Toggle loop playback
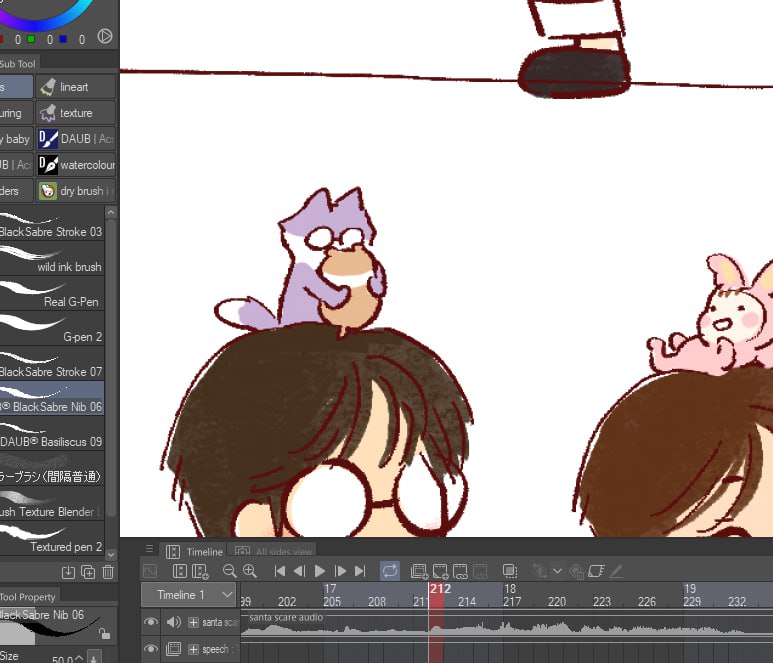The width and height of the screenshot is (773, 663). pyautogui.click(x=389, y=571)
